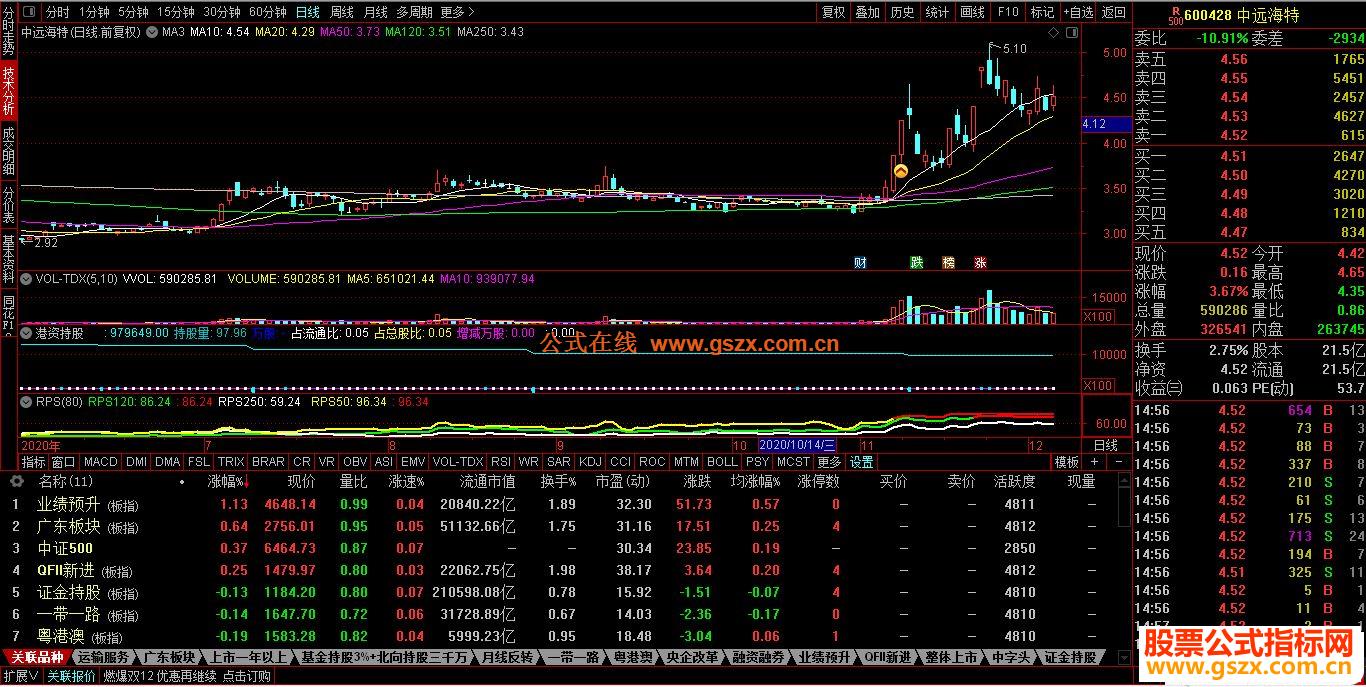Switch indicator to KDJ
This screenshot has width=1366, height=687.
[x=591, y=462]
